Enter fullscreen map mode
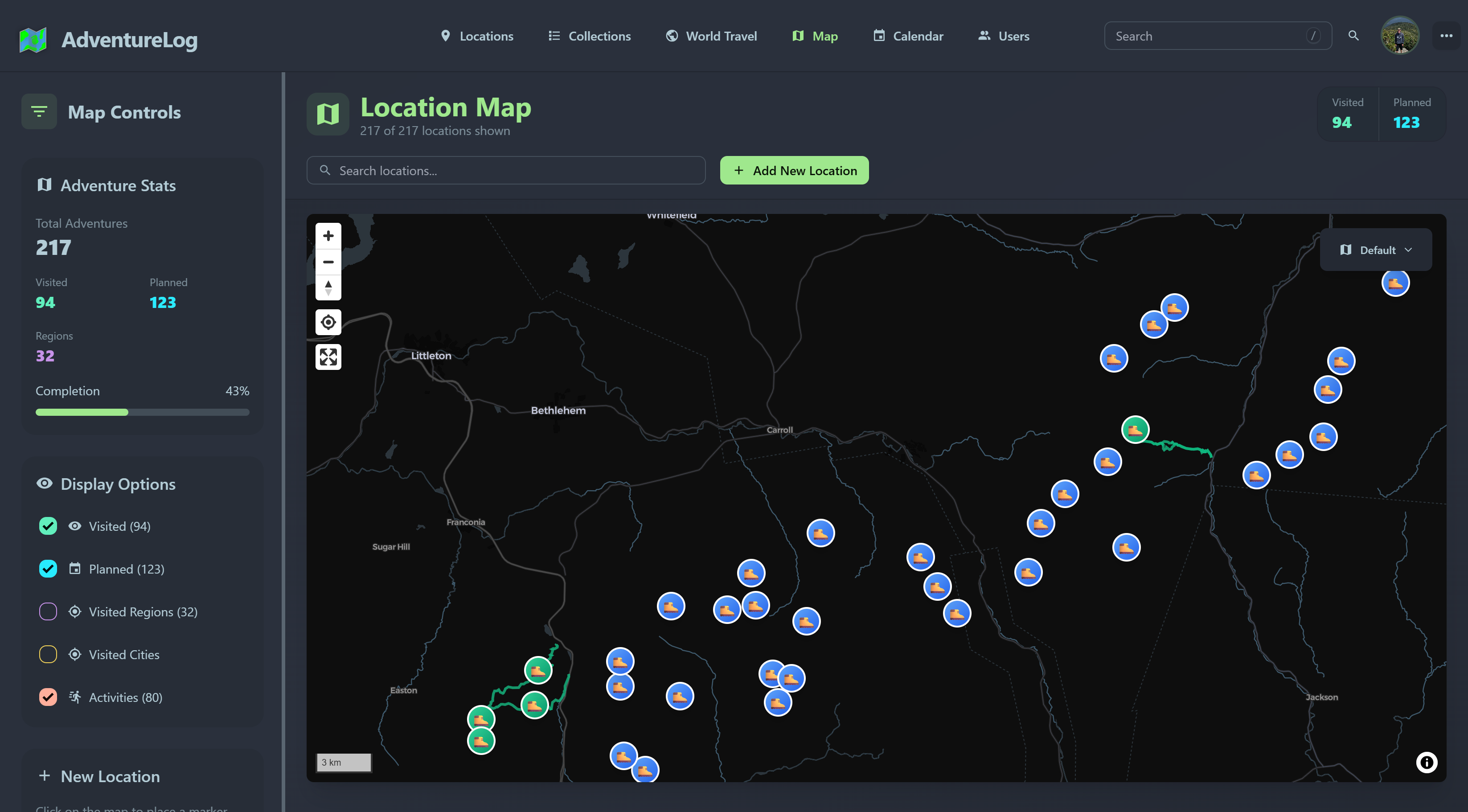The width and height of the screenshot is (1468, 812). click(x=328, y=357)
